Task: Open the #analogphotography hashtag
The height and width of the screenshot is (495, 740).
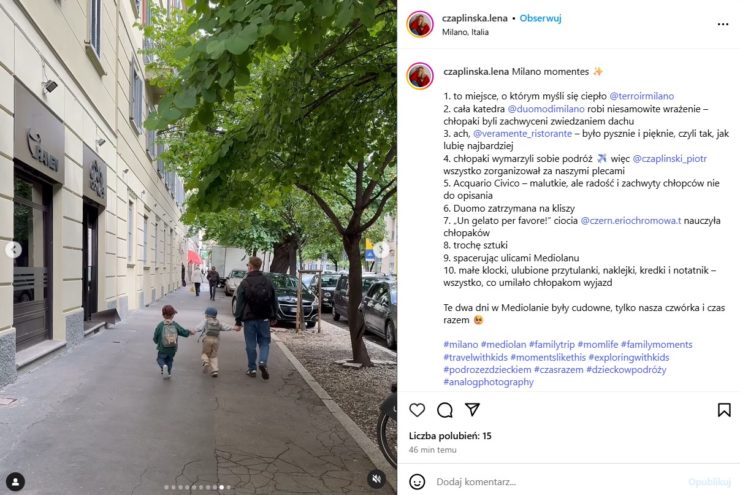Action: point(488,382)
